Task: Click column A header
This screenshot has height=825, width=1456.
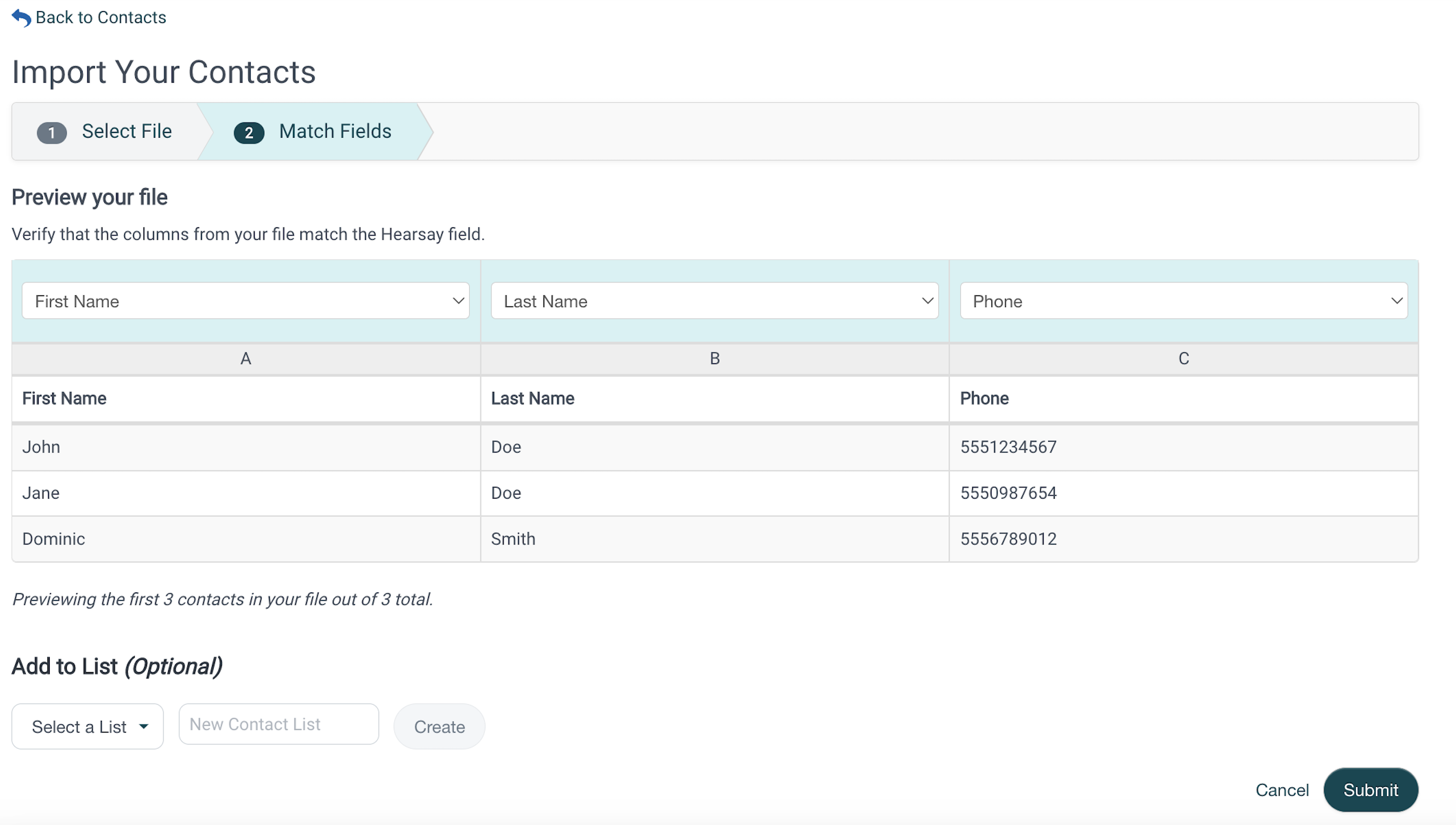Action: click(246, 359)
